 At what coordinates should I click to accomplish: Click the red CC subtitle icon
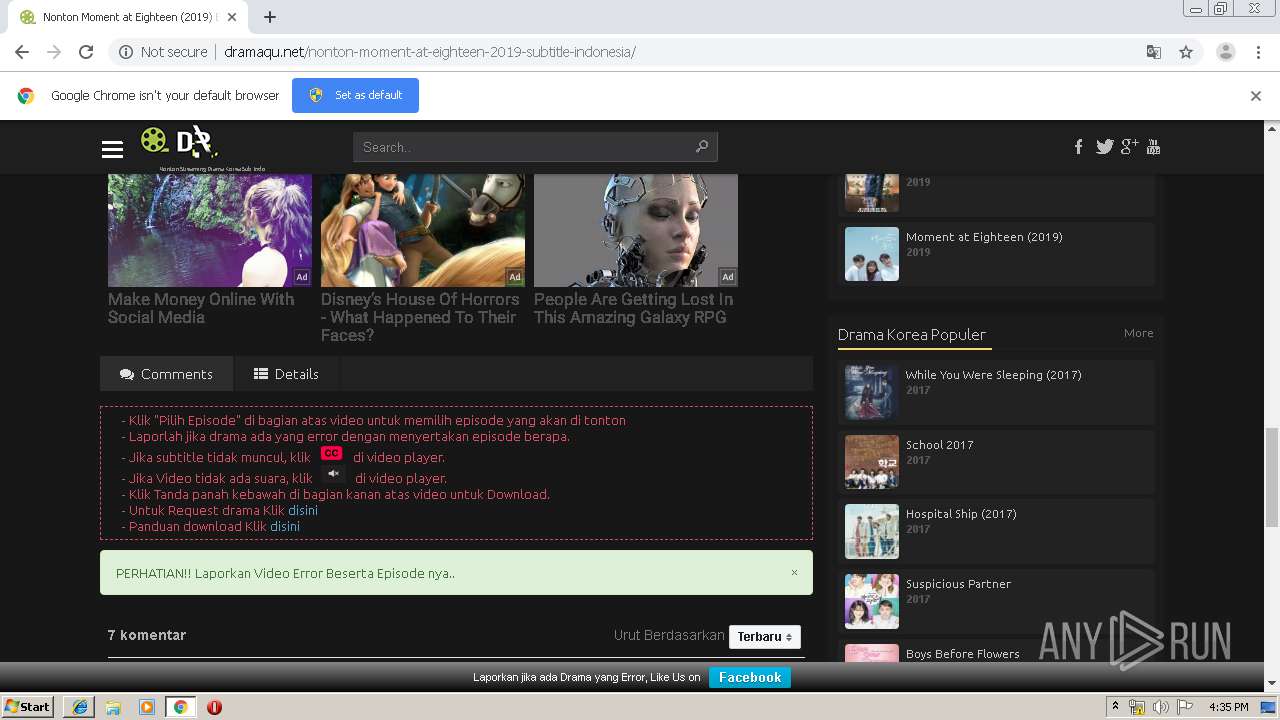point(332,453)
